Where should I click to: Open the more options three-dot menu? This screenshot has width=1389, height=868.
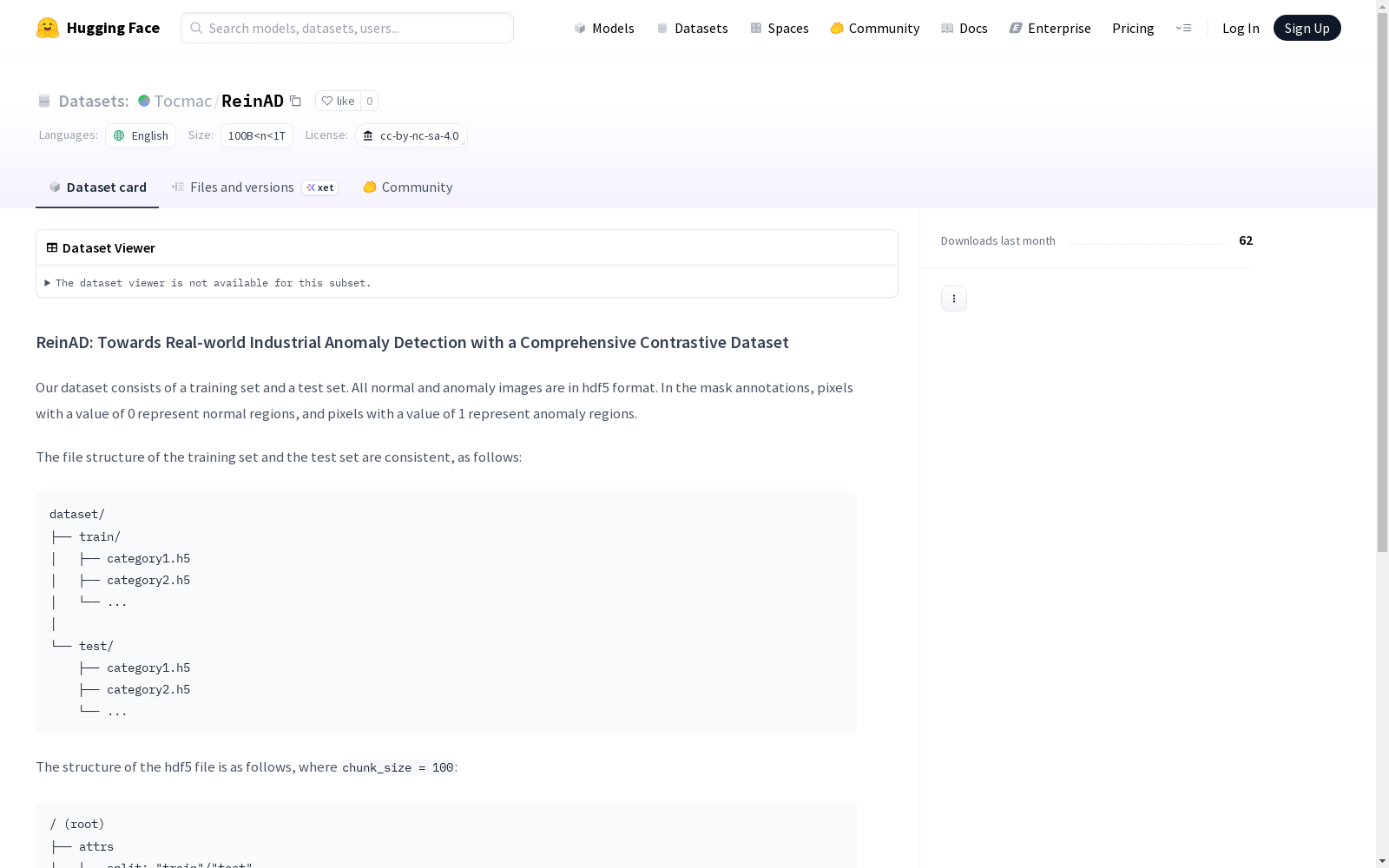(954, 299)
